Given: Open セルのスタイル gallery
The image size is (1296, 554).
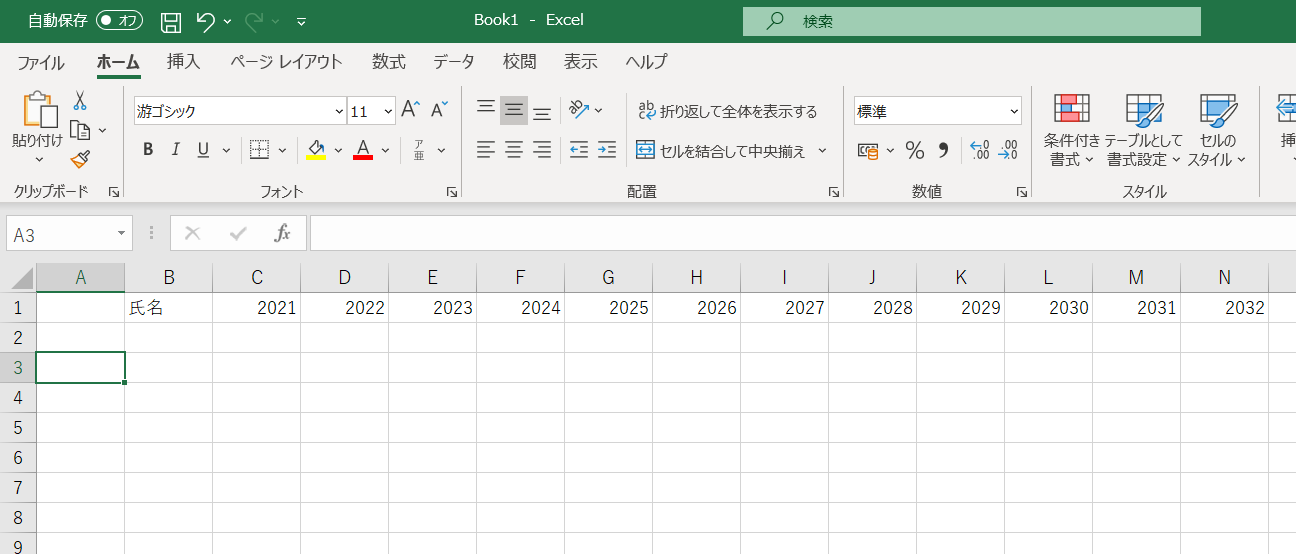Looking at the screenshot, I should (1217, 130).
